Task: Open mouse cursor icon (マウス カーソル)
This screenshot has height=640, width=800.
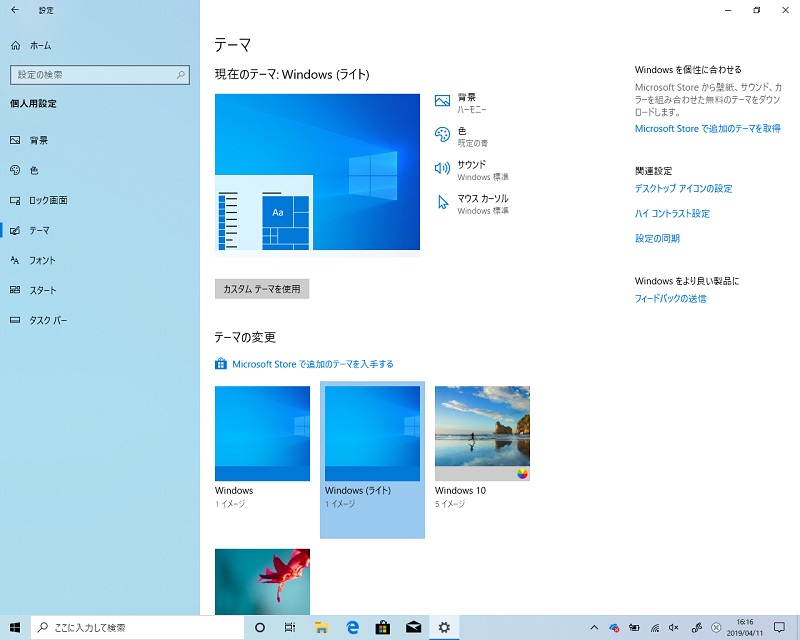Action: (443, 202)
